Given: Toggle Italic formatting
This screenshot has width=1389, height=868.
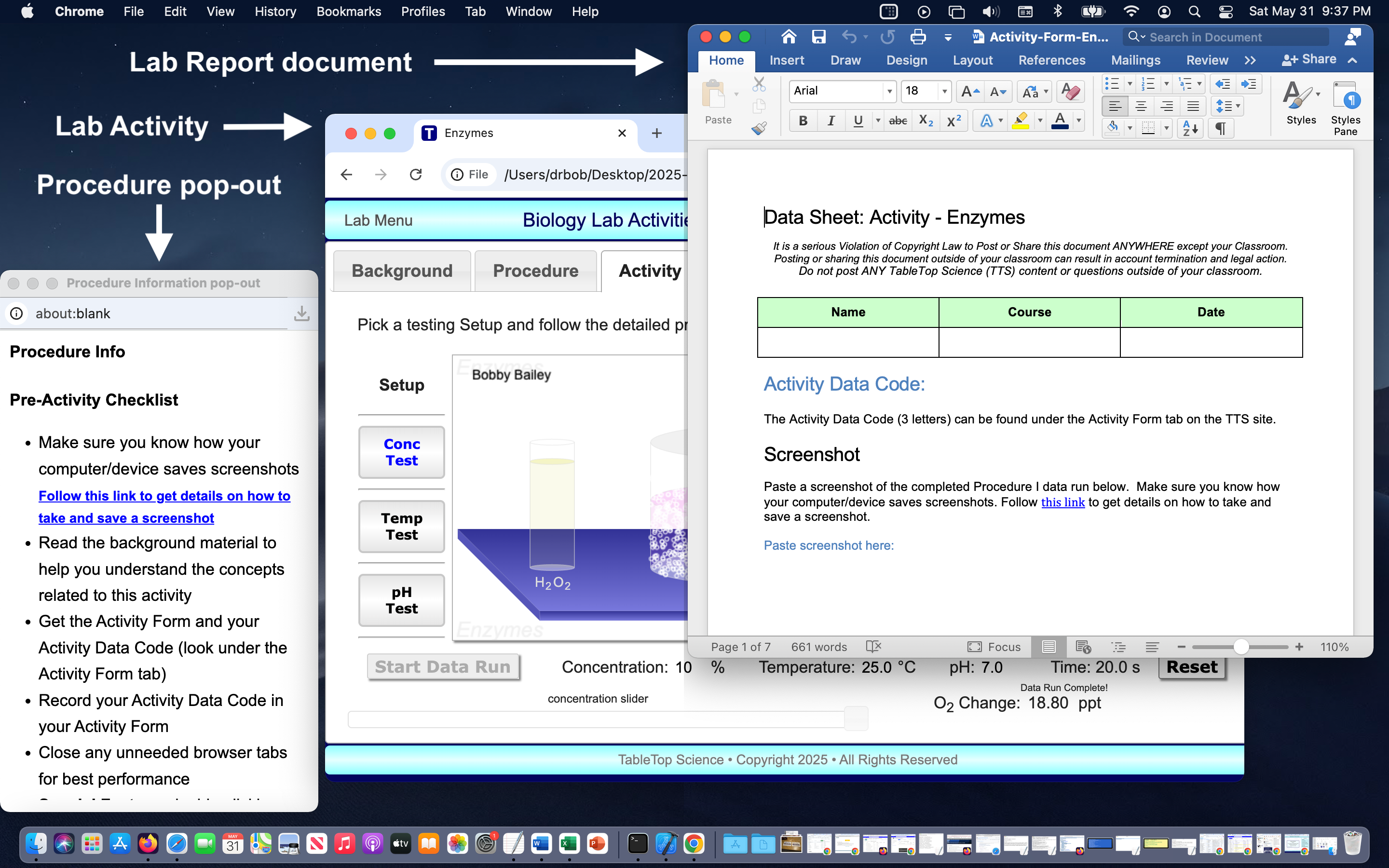Looking at the screenshot, I should pyautogui.click(x=831, y=121).
